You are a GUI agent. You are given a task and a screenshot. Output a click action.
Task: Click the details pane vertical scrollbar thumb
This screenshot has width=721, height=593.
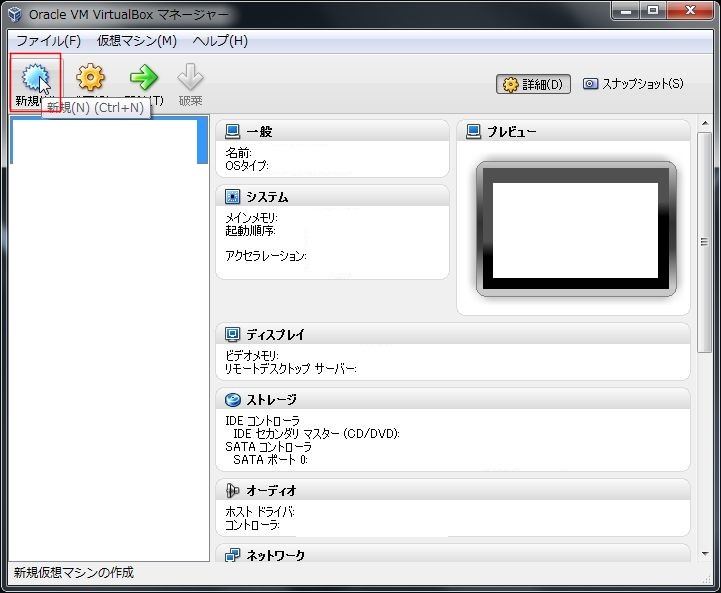[x=704, y=242]
